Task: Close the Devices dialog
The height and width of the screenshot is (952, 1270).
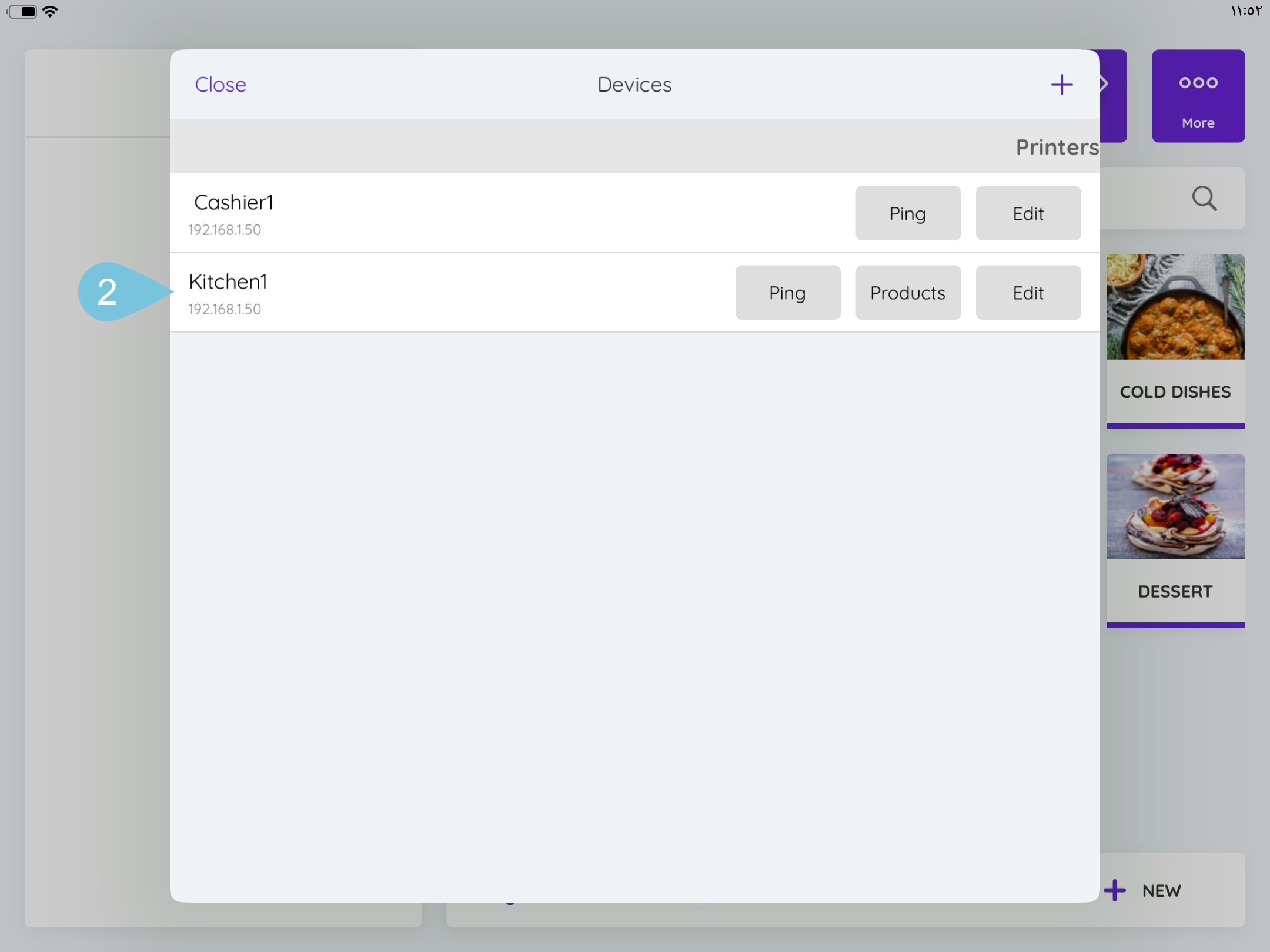Action: pos(220,84)
